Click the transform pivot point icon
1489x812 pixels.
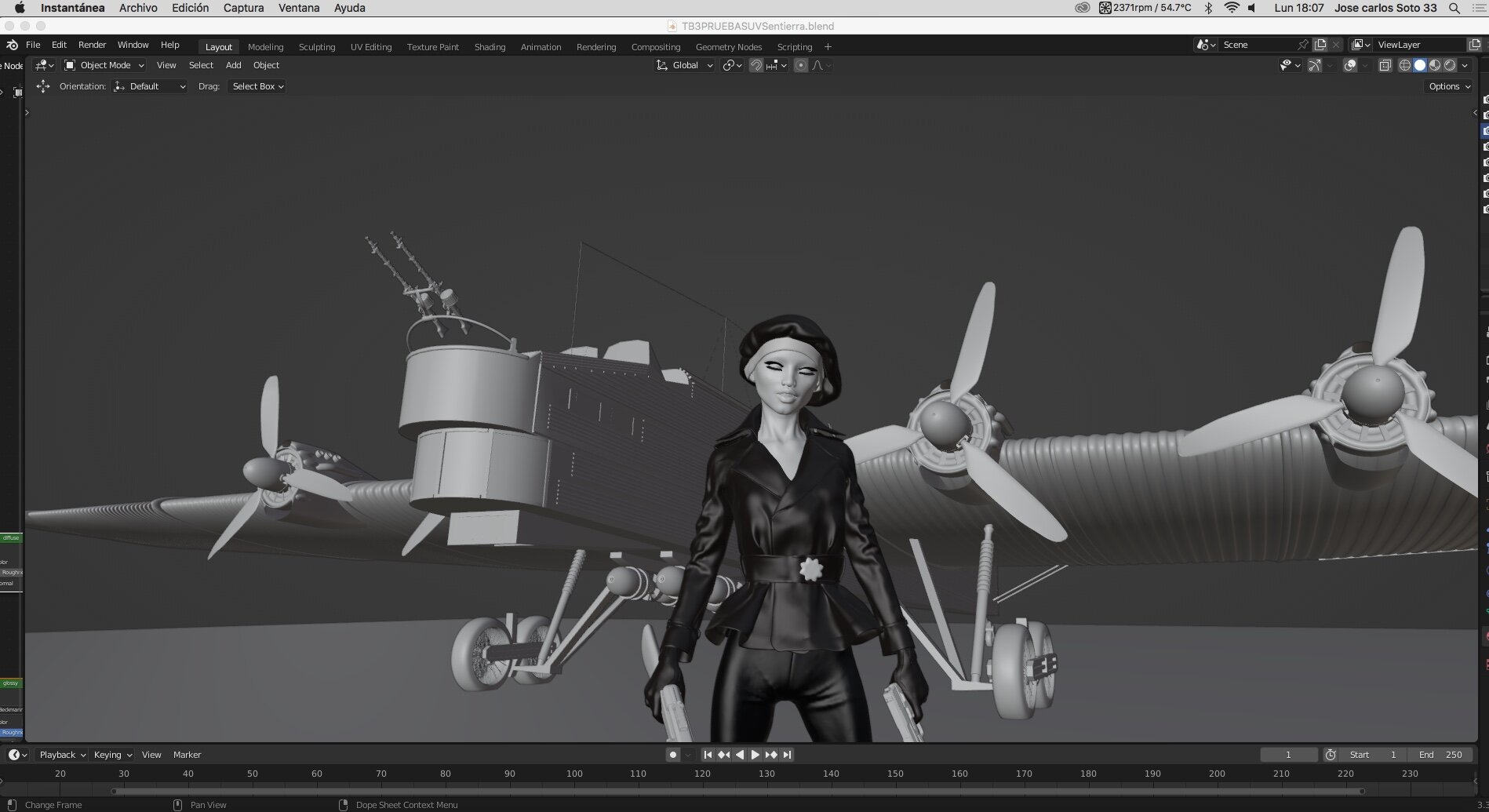(732, 65)
